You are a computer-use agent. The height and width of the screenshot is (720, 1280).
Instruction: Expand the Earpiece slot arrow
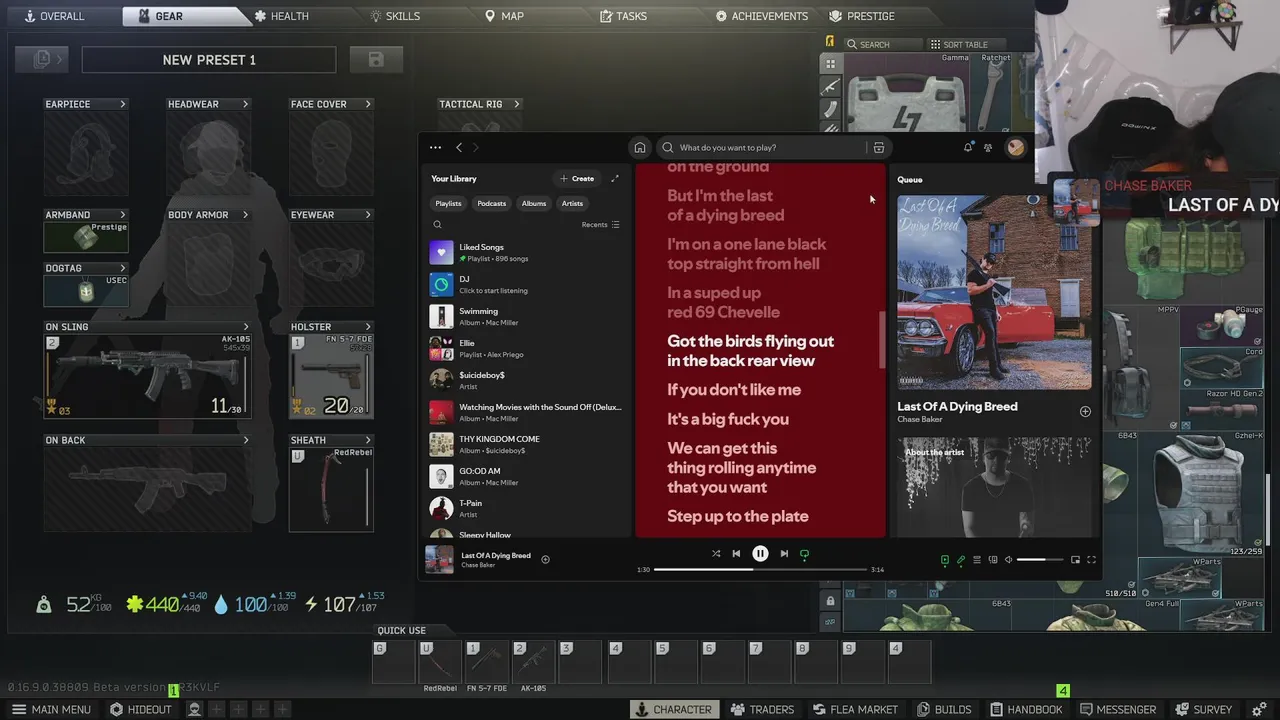(123, 104)
